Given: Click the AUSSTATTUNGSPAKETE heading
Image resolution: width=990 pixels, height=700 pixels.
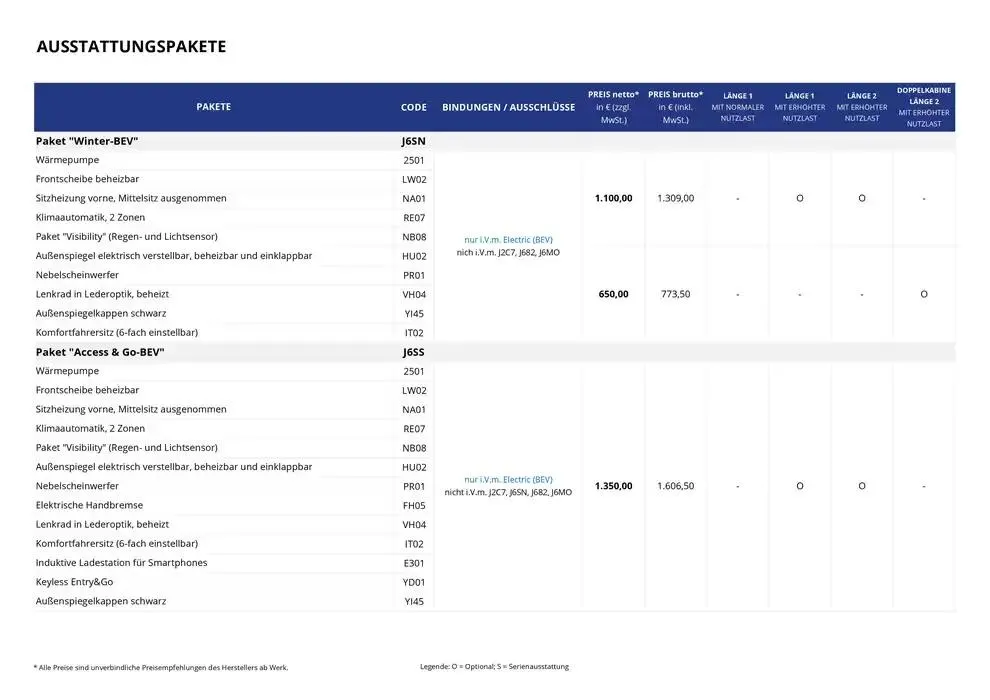Looking at the screenshot, I should click(x=131, y=46).
